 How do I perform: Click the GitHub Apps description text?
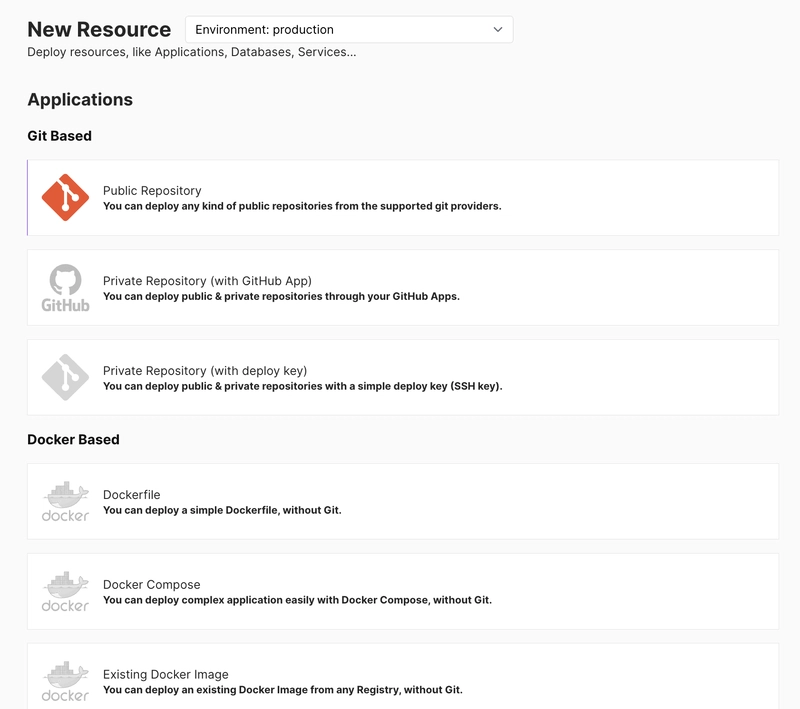[281, 296]
